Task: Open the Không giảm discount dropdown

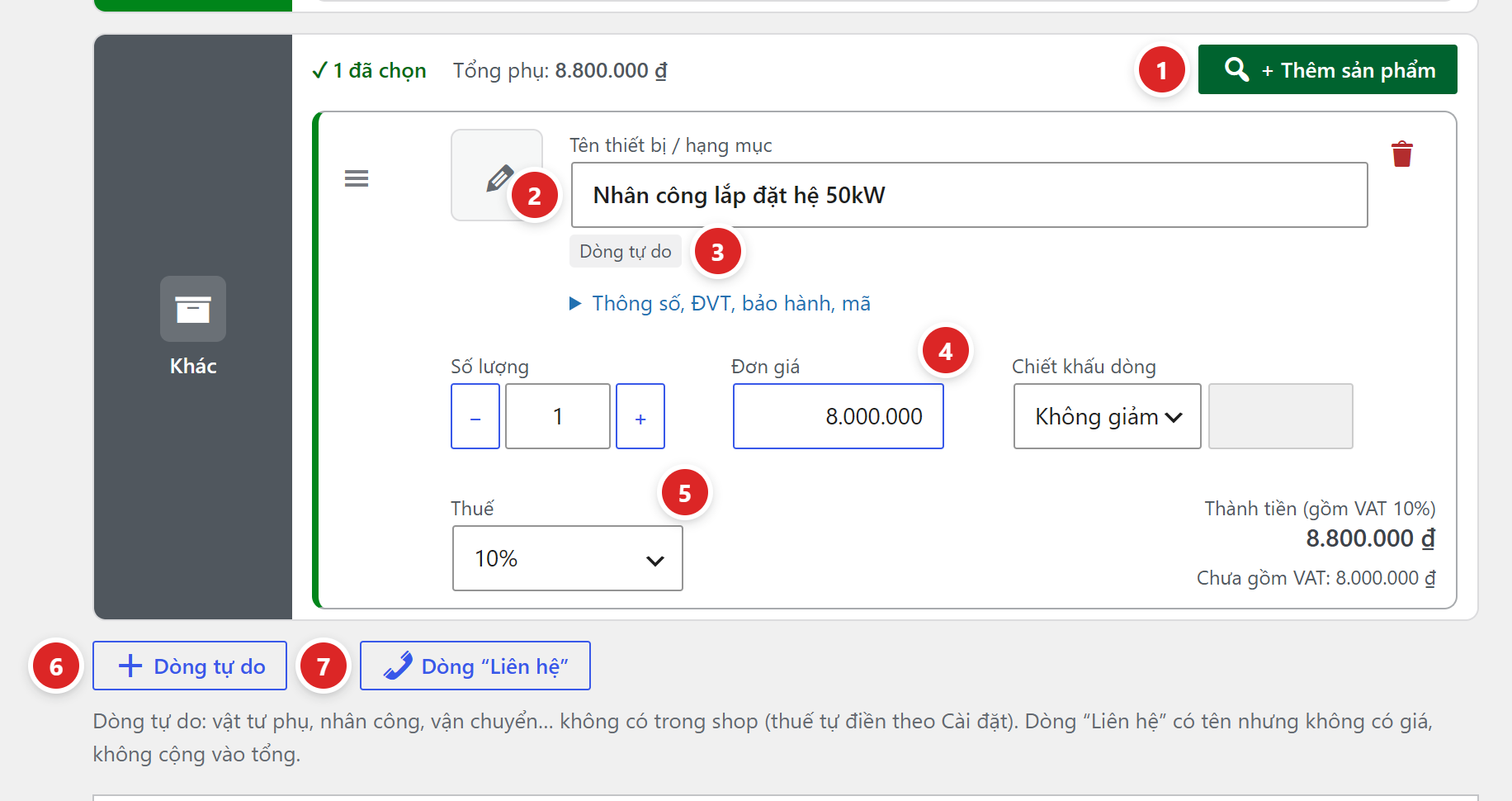Action: point(1107,416)
